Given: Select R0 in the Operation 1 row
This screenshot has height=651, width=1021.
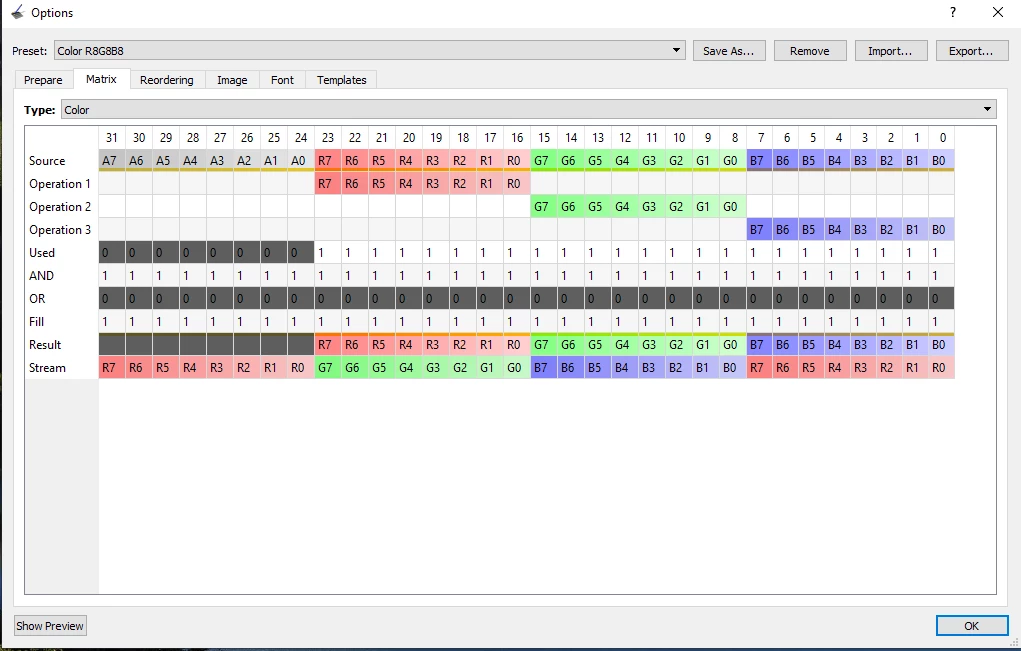Looking at the screenshot, I should 517,184.
